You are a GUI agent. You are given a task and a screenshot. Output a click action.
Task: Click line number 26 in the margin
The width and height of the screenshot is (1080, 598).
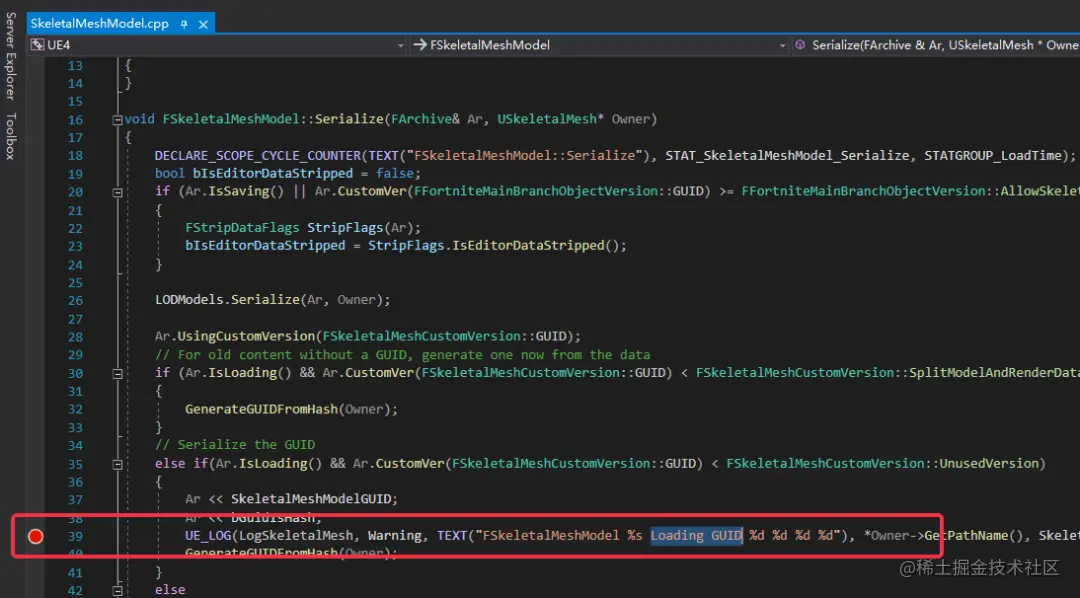click(x=75, y=300)
